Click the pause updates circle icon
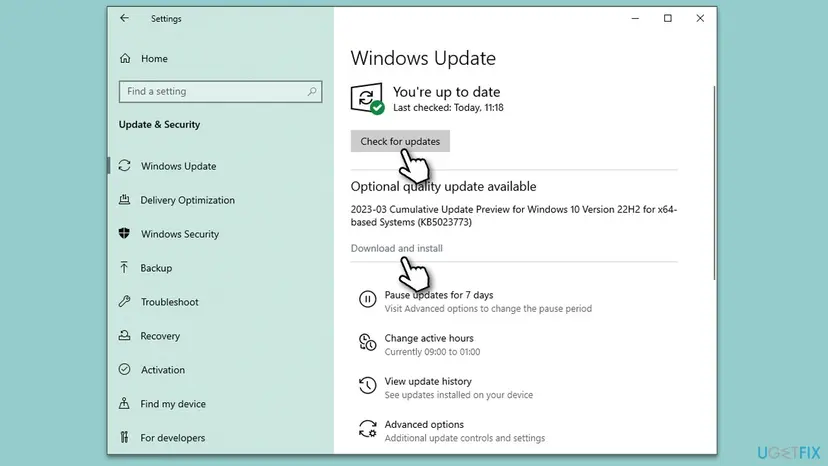The image size is (828, 466). tap(368, 299)
